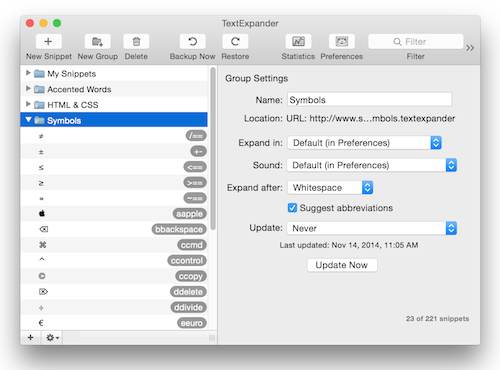Image resolution: width=500 pixels, height=370 pixels.
Task: Open the gear action menu
Action: [52, 338]
